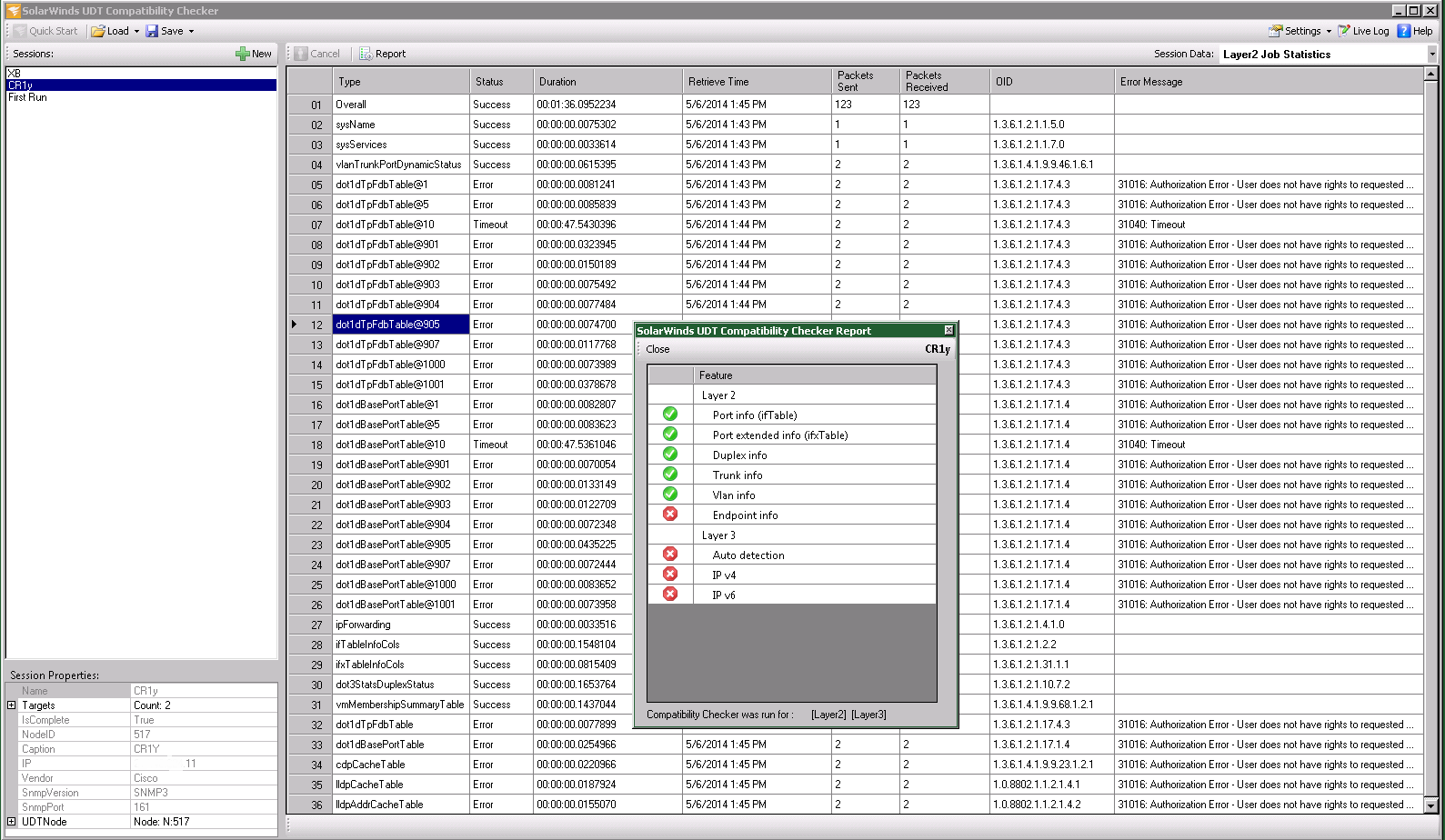Click the Save floppy disk icon
This screenshot has width=1445, height=840.
pyautogui.click(x=152, y=31)
